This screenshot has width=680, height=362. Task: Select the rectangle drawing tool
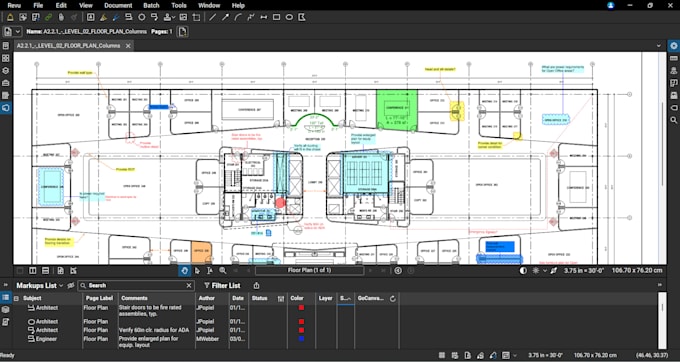[276, 17]
